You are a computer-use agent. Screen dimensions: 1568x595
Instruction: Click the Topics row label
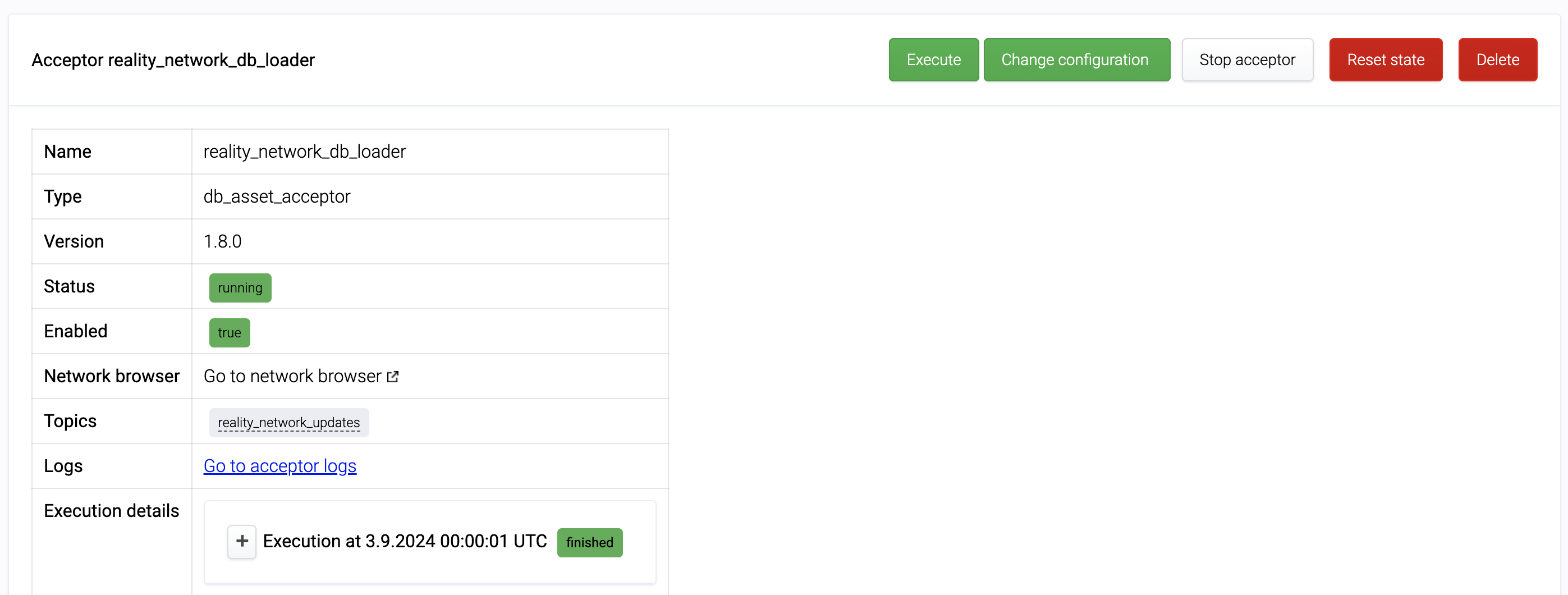(70, 421)
